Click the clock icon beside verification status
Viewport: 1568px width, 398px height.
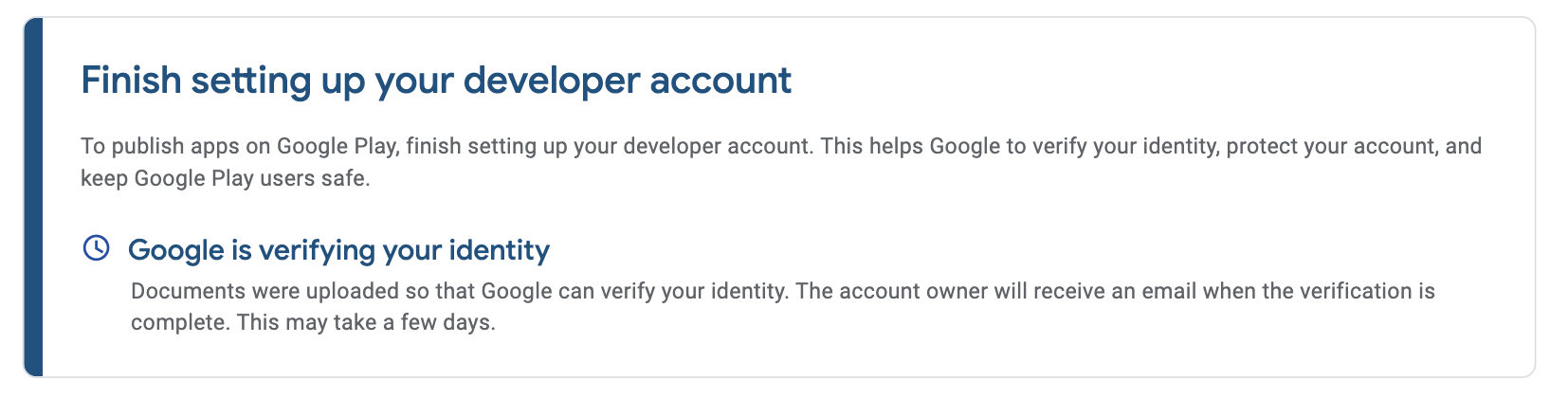click(x=97, y=248)
